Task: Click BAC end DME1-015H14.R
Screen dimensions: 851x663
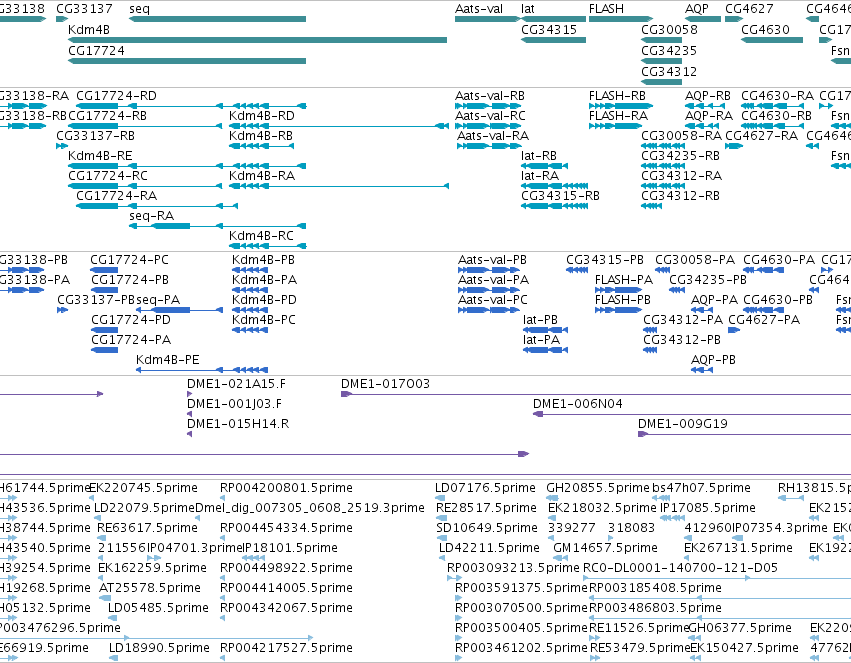Action: coord(189,434)
